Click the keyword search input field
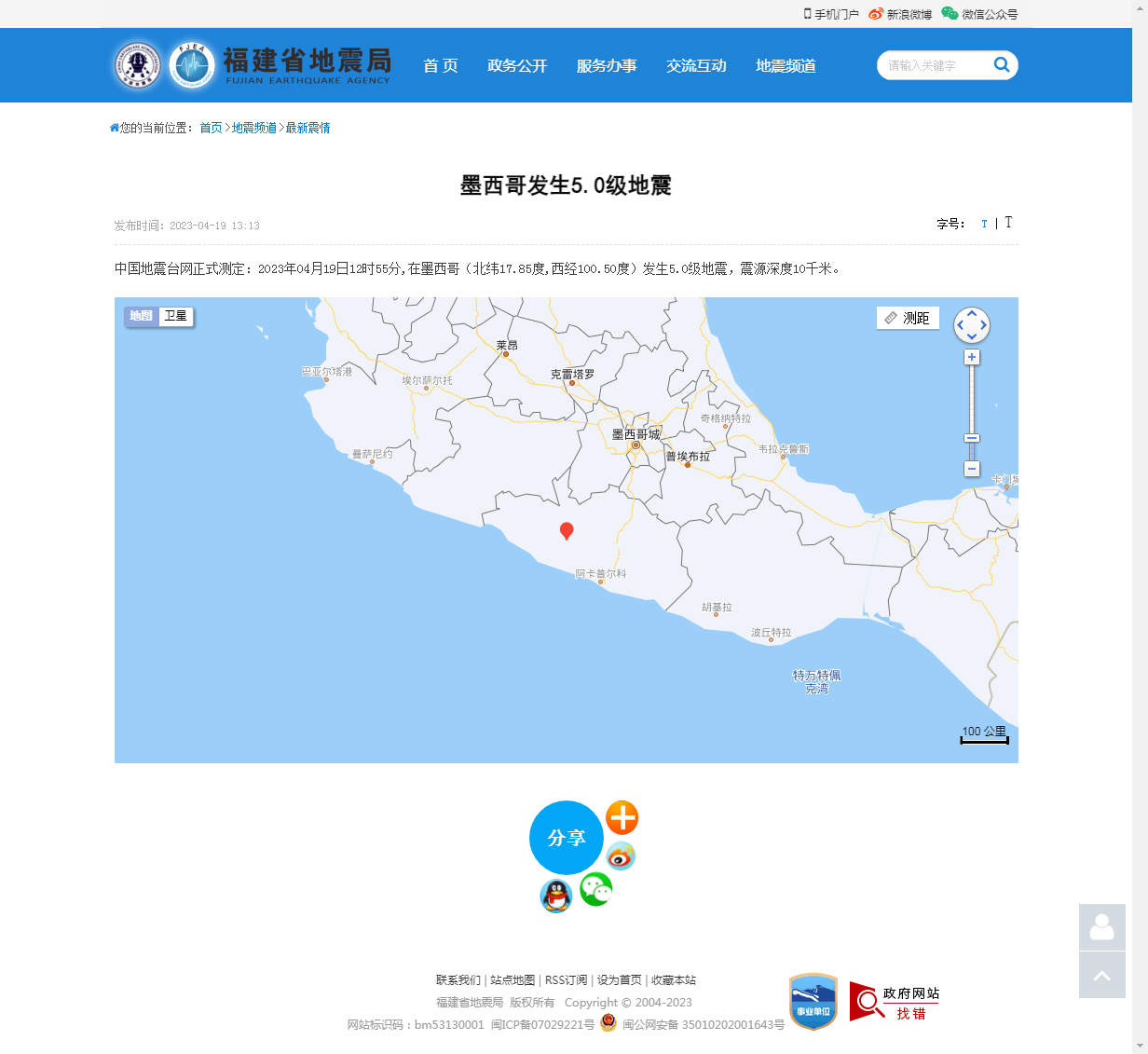Image resolution: width=1148 pixels, height=1054 pixels. point(932,65)
